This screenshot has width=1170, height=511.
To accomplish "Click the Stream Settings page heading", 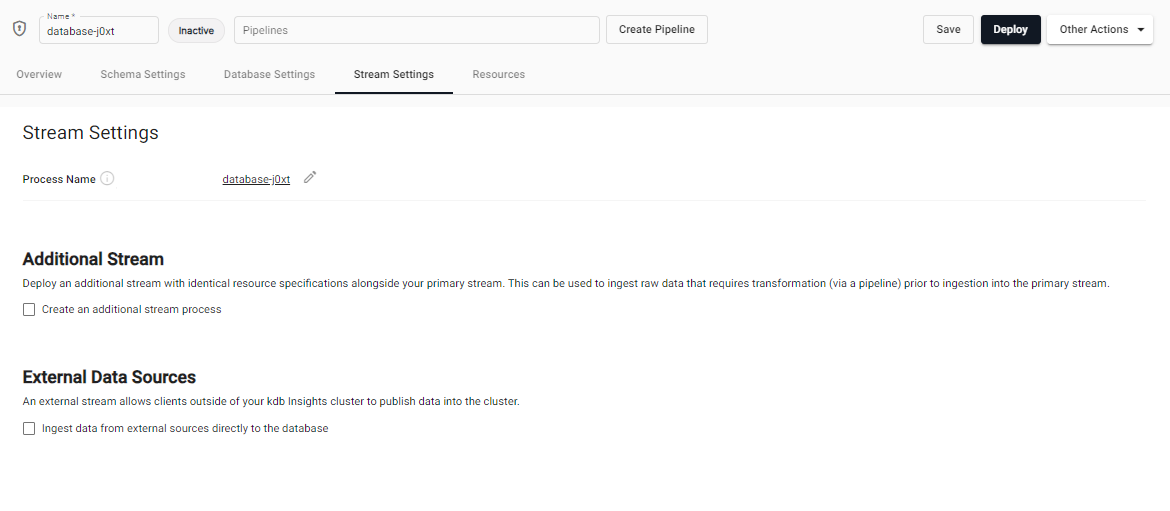I will (90, 133).
